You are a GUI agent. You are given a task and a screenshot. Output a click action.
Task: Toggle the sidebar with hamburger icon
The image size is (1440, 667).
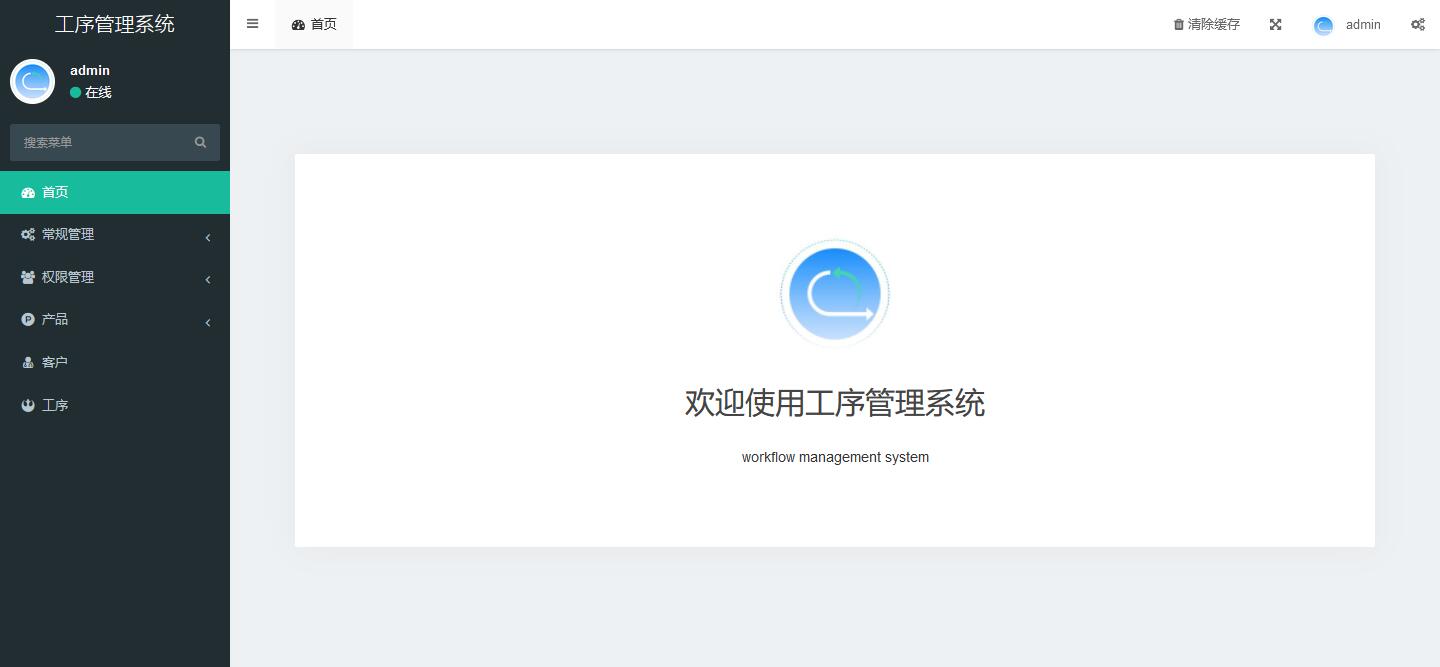coord(252,24)
